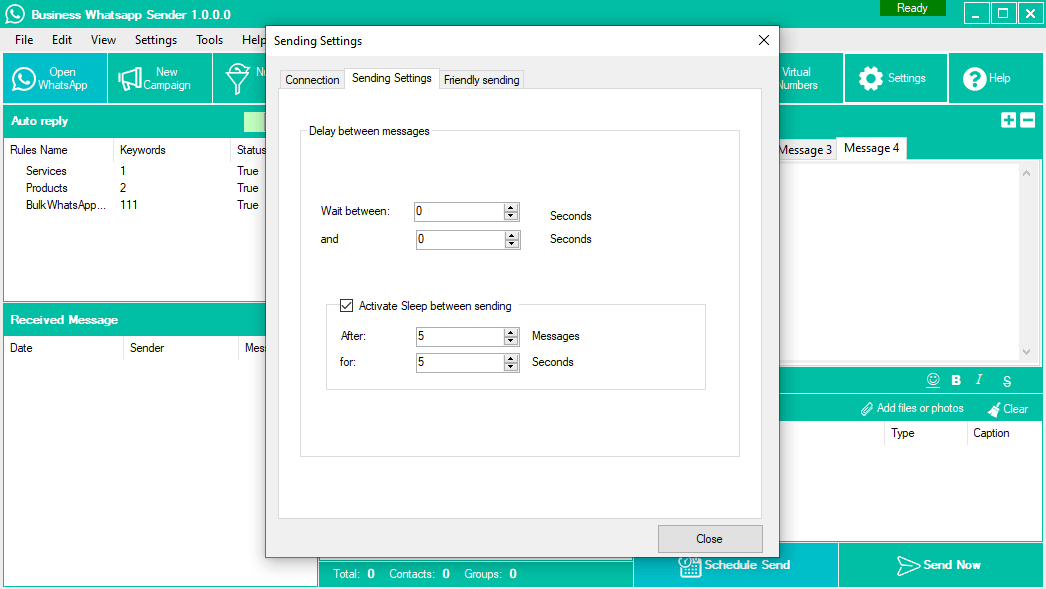1046x589 pixels.
Task: Clear the attachments list with broom icon
Action: pyautogui.click(x=1008, y=409)
